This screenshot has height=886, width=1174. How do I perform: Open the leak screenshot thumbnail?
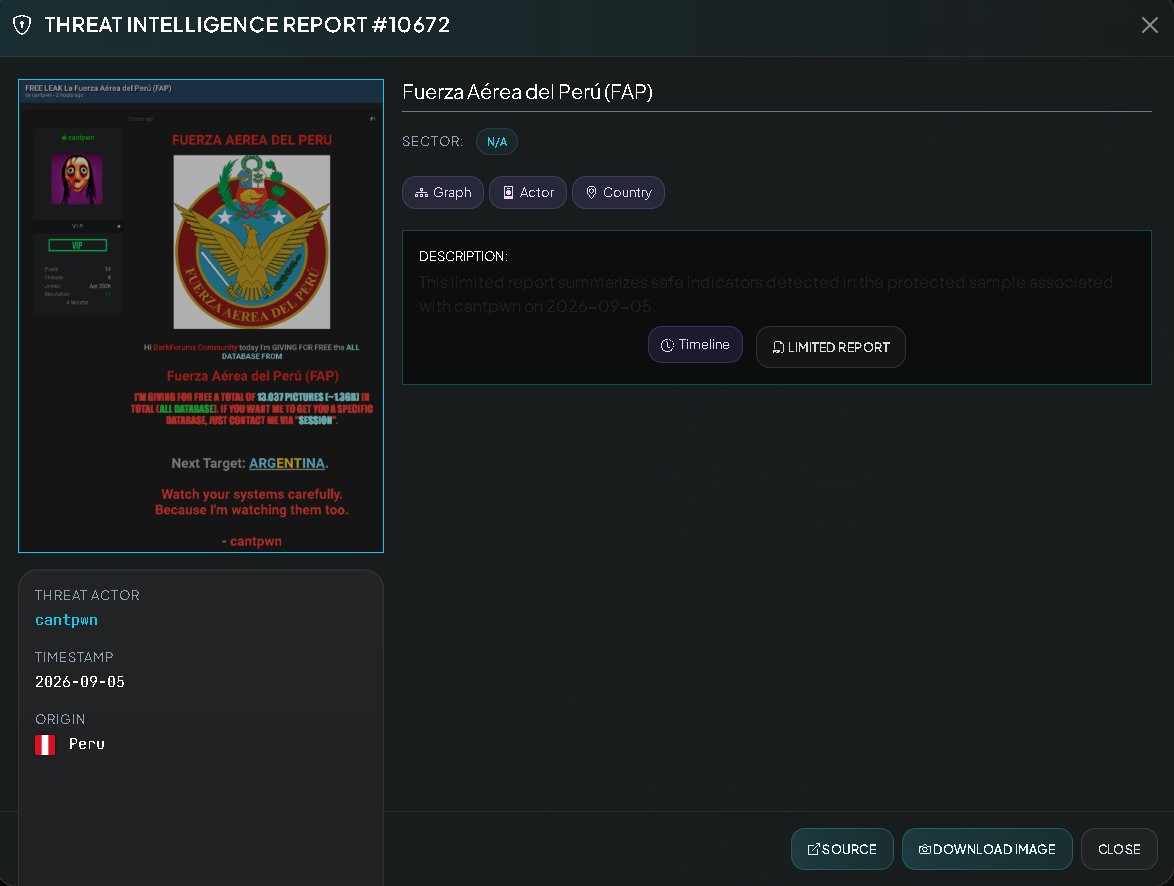201,316
